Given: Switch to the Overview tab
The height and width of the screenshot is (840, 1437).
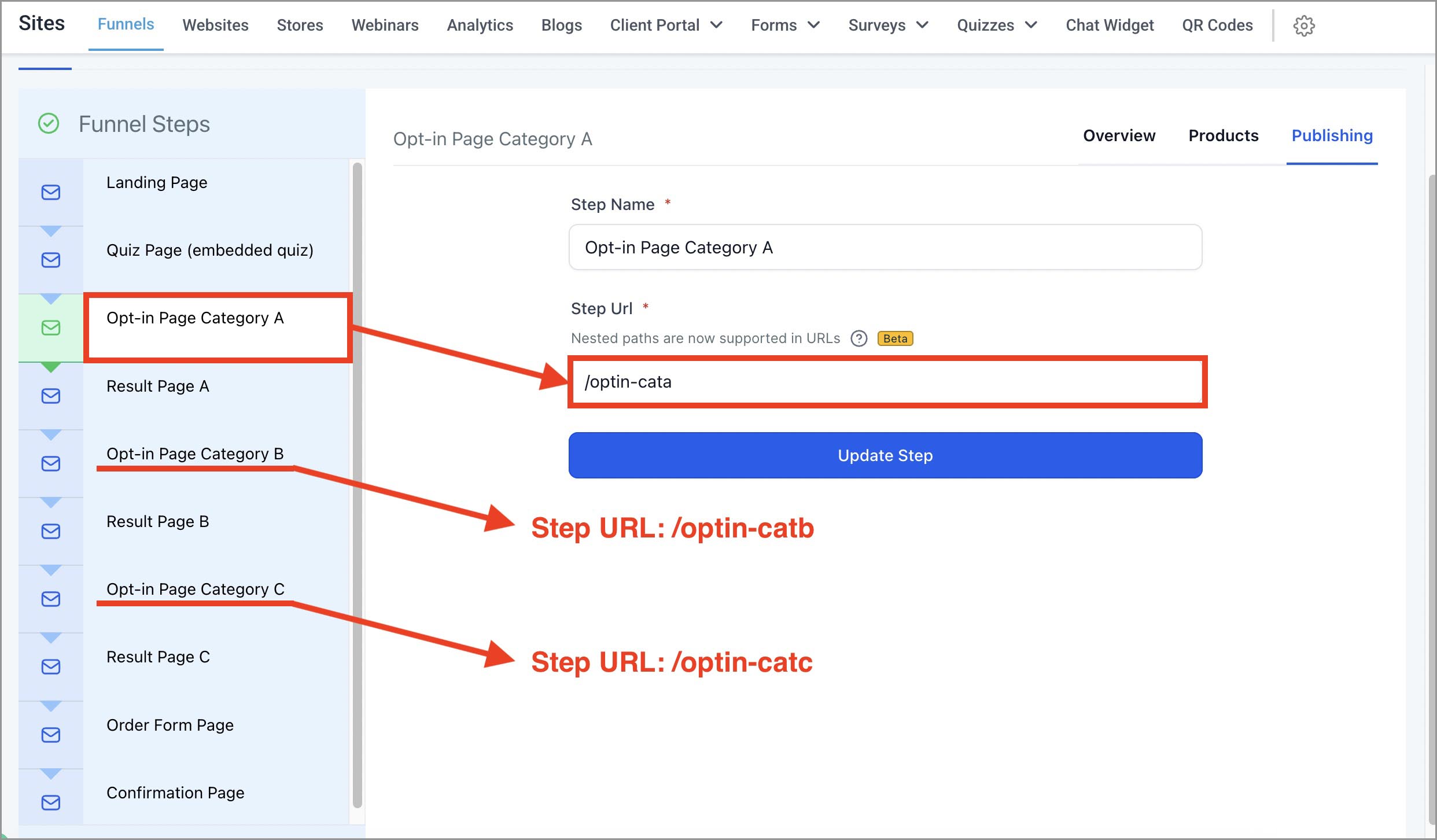Looking at the screenshot, I should pyautogui.click(x=1119, y=135).
